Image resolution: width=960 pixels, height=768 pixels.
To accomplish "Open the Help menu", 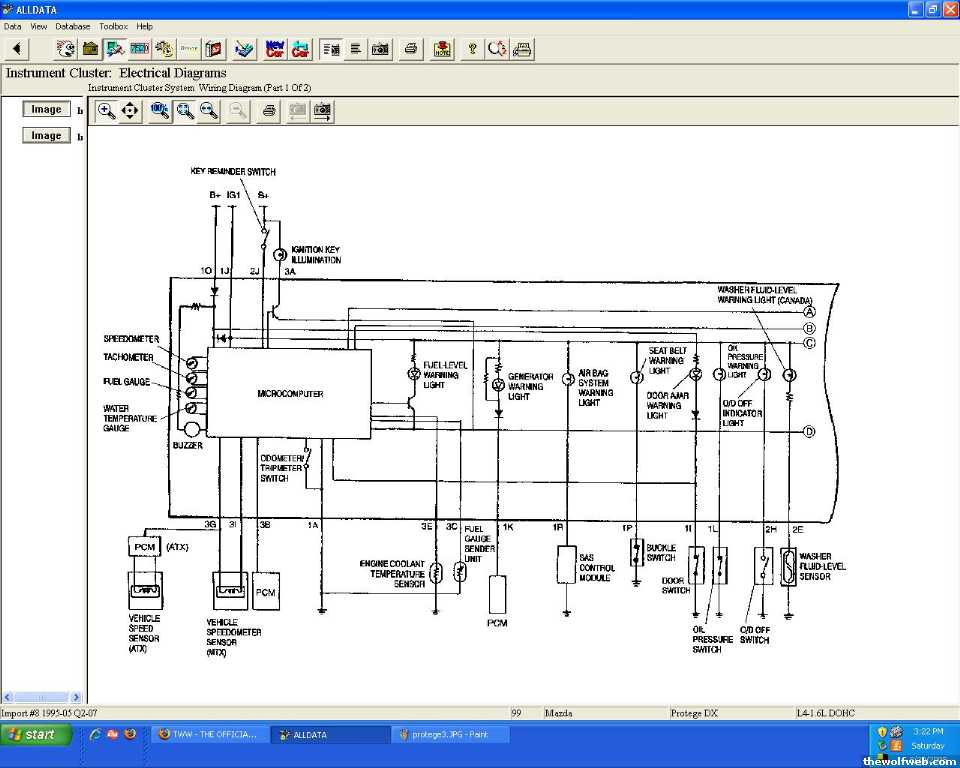I will coord(145,26).
